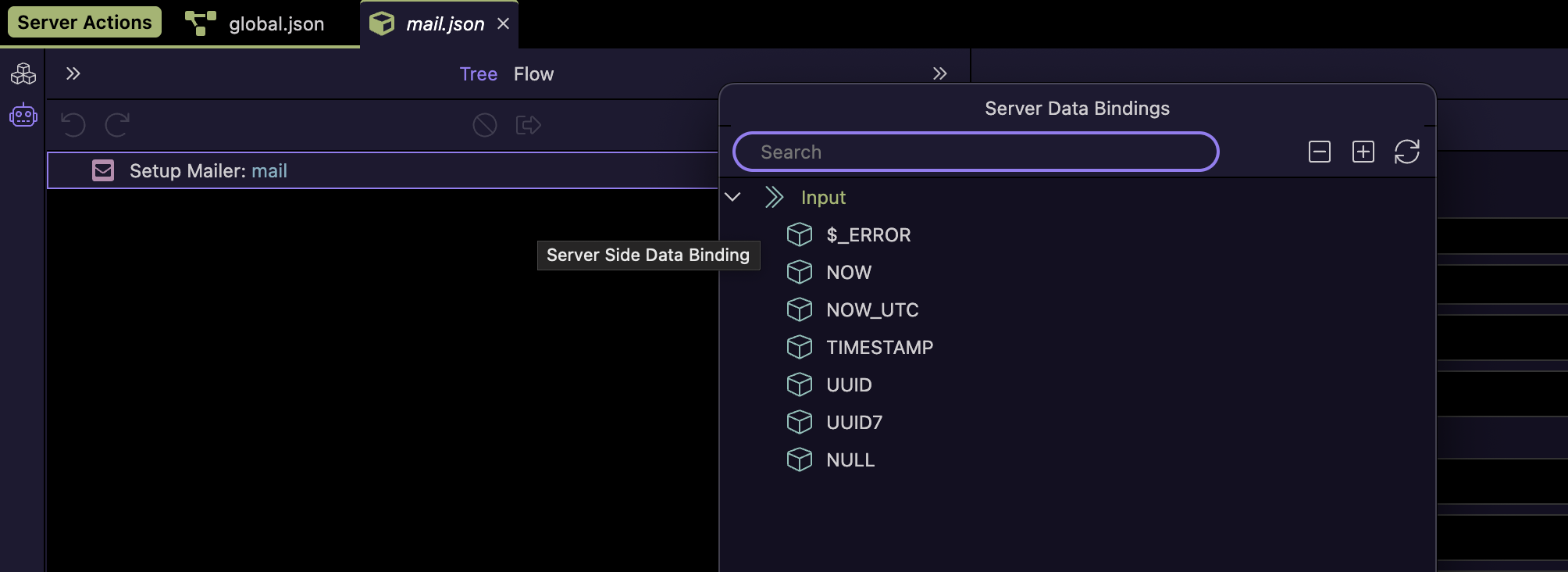Expand the left panel double chevron
1568x572 pixels.
click(x=73, y=73)
